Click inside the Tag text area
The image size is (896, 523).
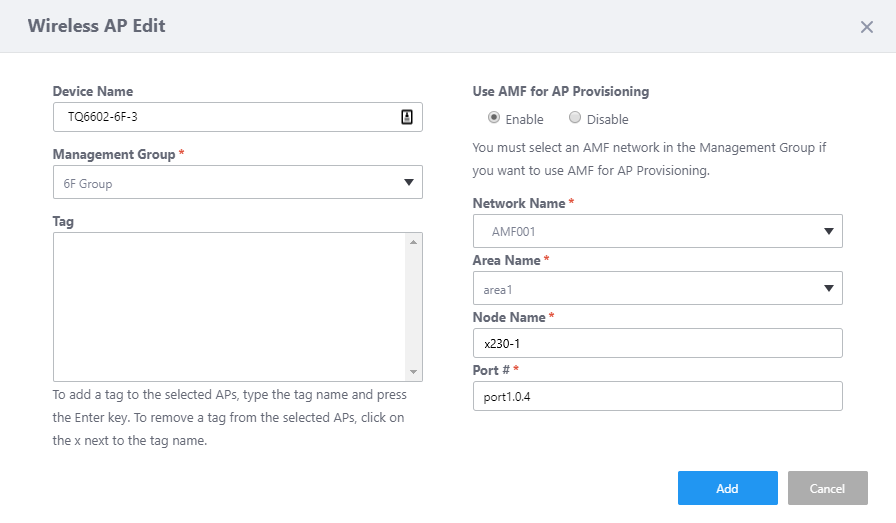[x=229, y=307]
